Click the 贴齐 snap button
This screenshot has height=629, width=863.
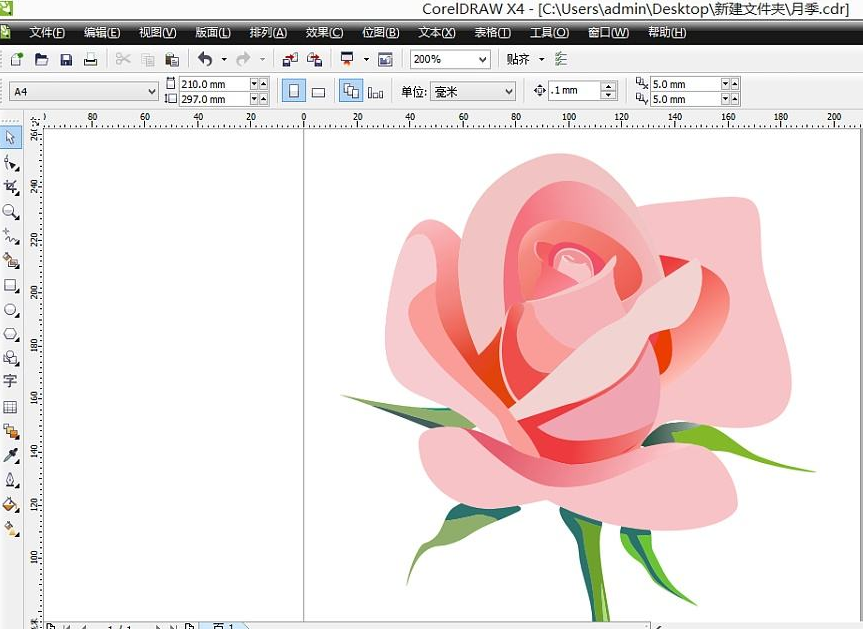click(x=518, y=60)
